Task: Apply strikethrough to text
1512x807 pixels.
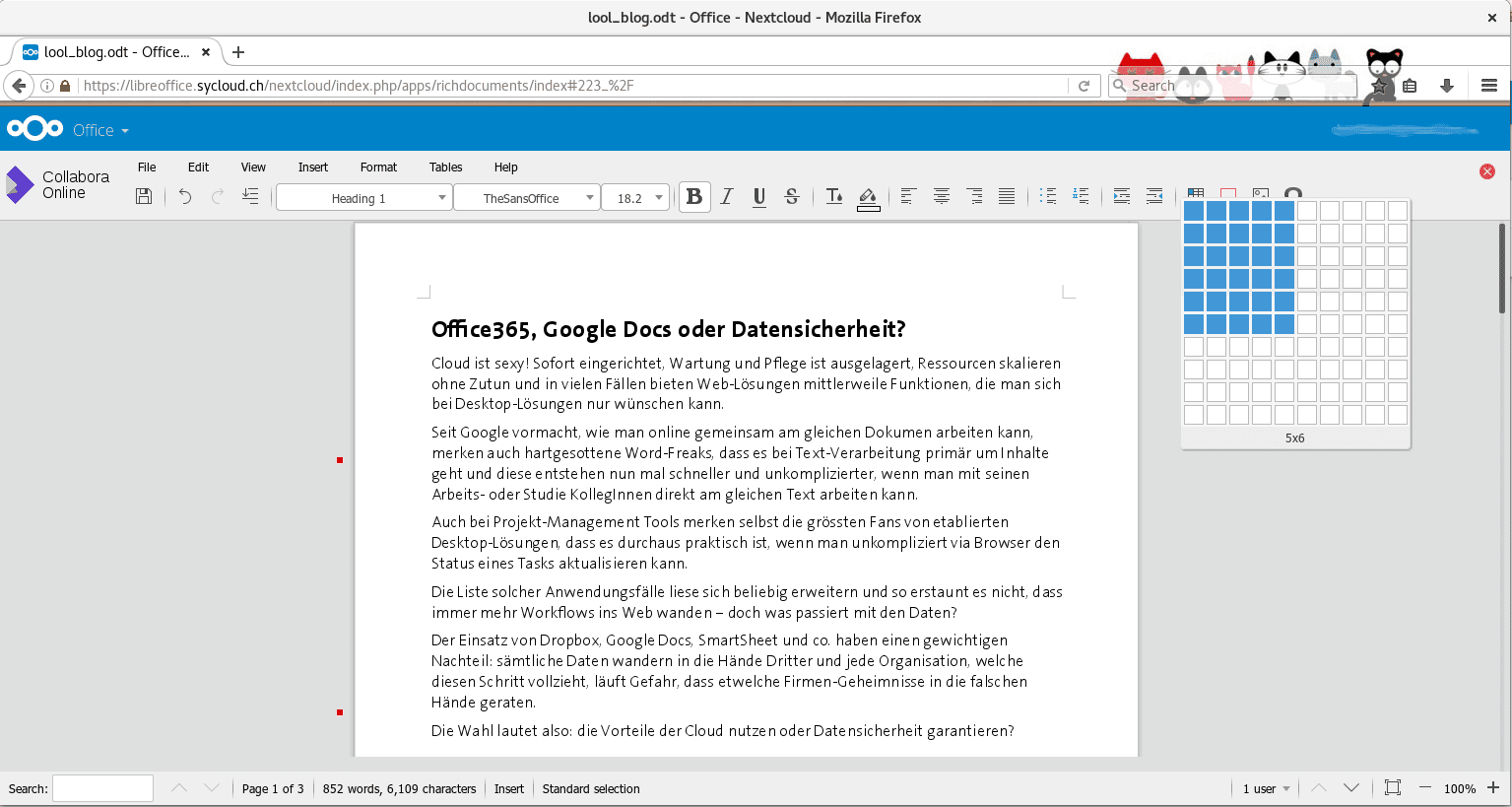Action: (x=792, y=197)
